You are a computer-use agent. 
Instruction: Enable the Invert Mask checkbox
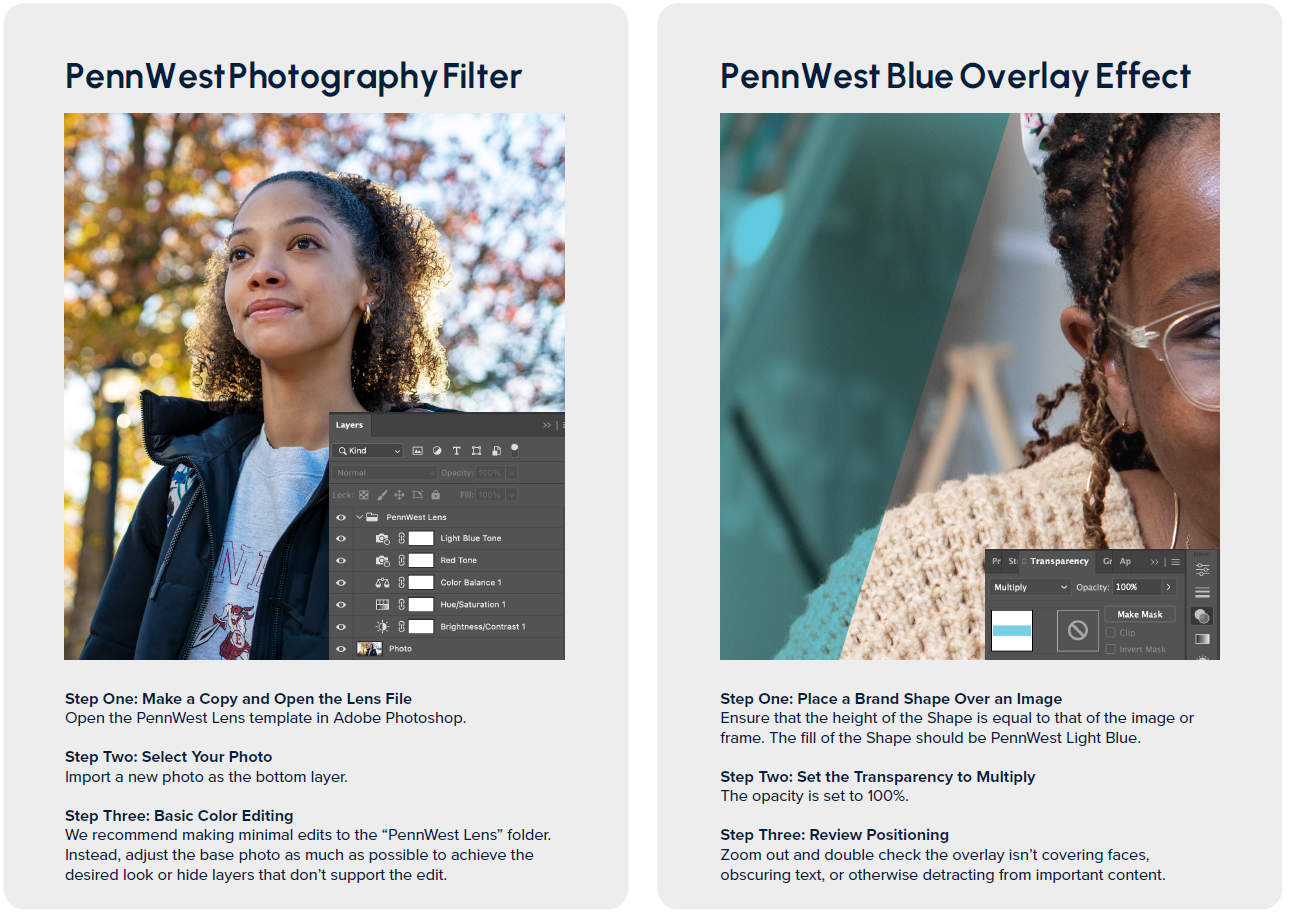pos(1111,649)
